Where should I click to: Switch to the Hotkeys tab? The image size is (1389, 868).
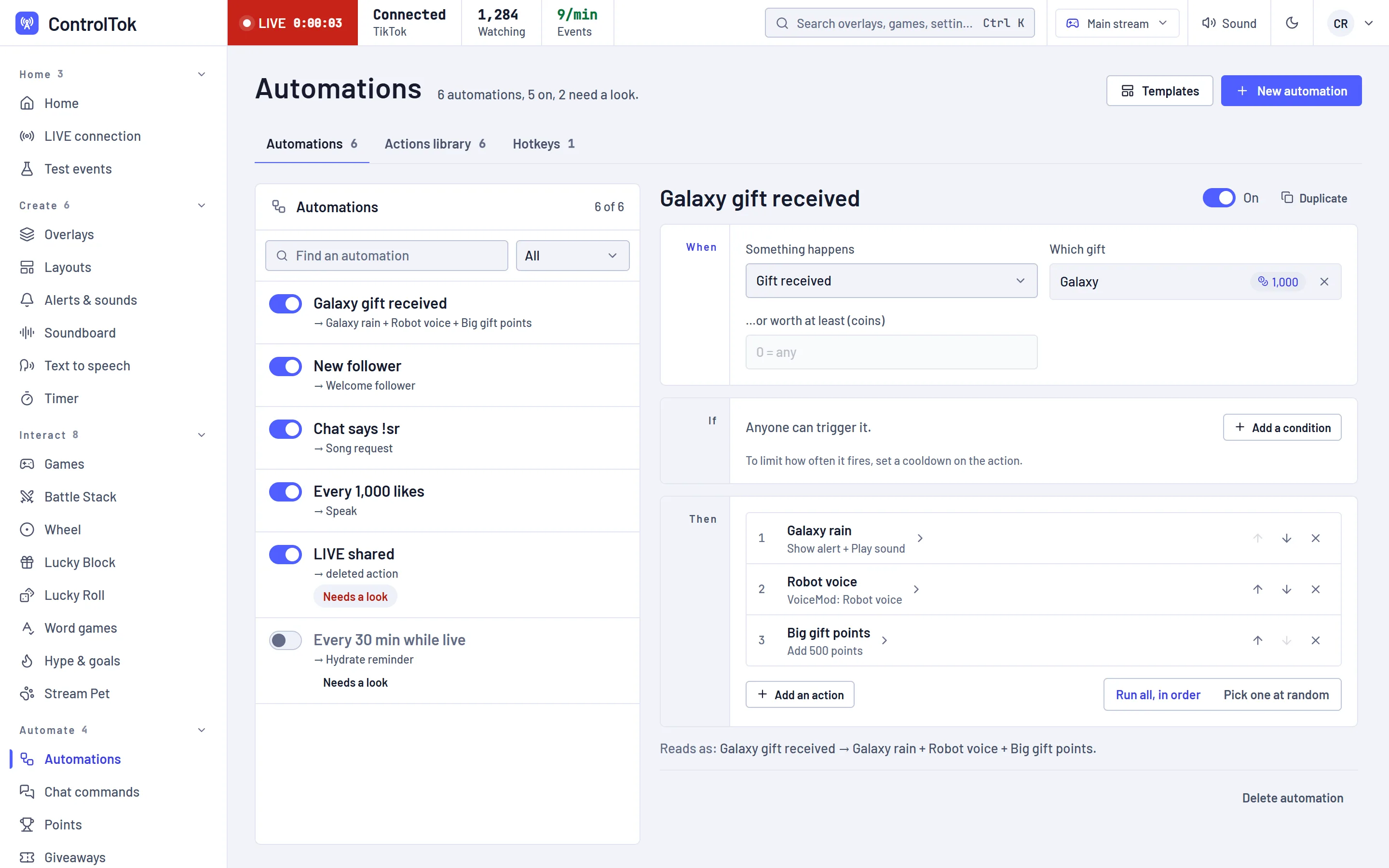tap(543, 144)
